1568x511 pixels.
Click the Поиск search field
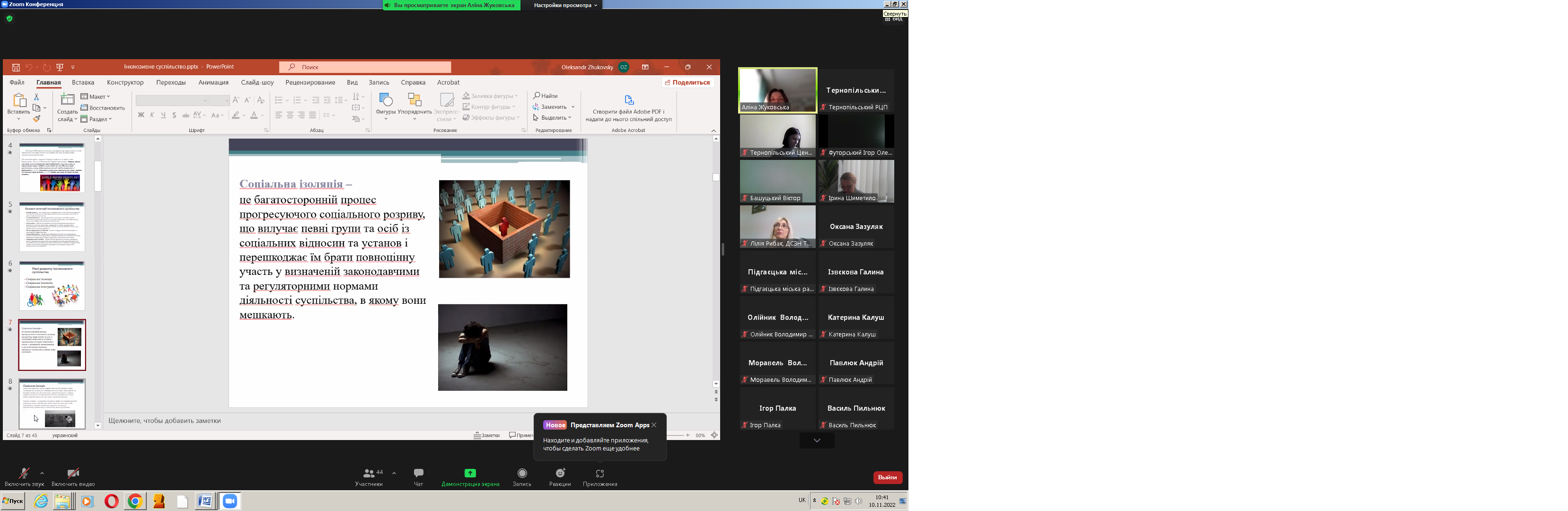(365, 67)
